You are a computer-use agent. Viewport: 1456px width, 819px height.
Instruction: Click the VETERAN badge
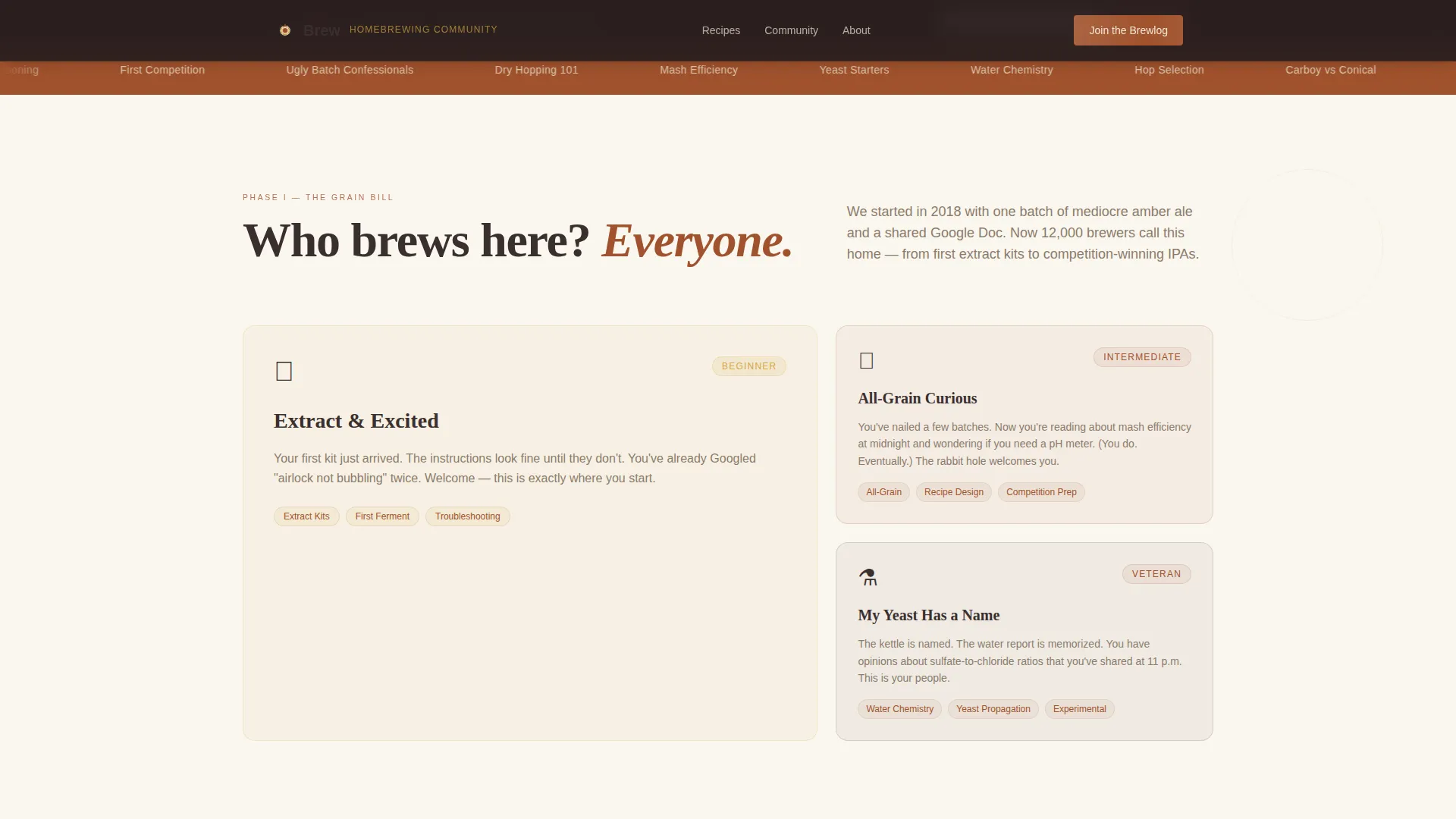point(1156,574)
